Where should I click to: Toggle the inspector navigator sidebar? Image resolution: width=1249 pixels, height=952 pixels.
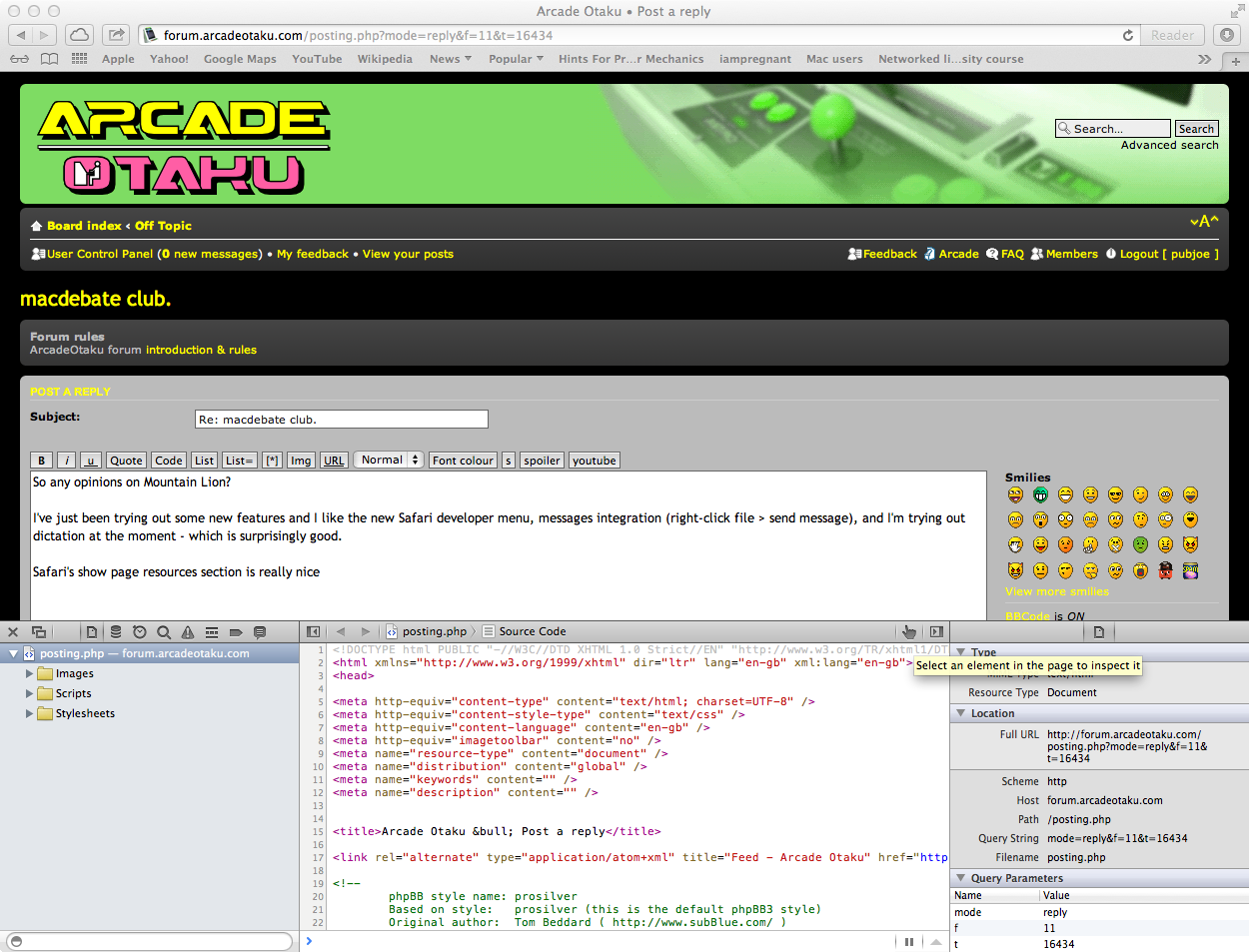pyautogui.click(x=314, y=631)
